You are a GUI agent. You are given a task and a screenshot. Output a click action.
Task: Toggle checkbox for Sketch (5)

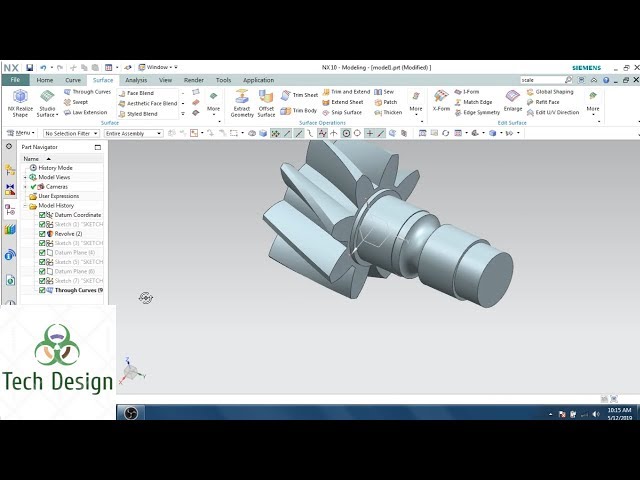(42, 262)
